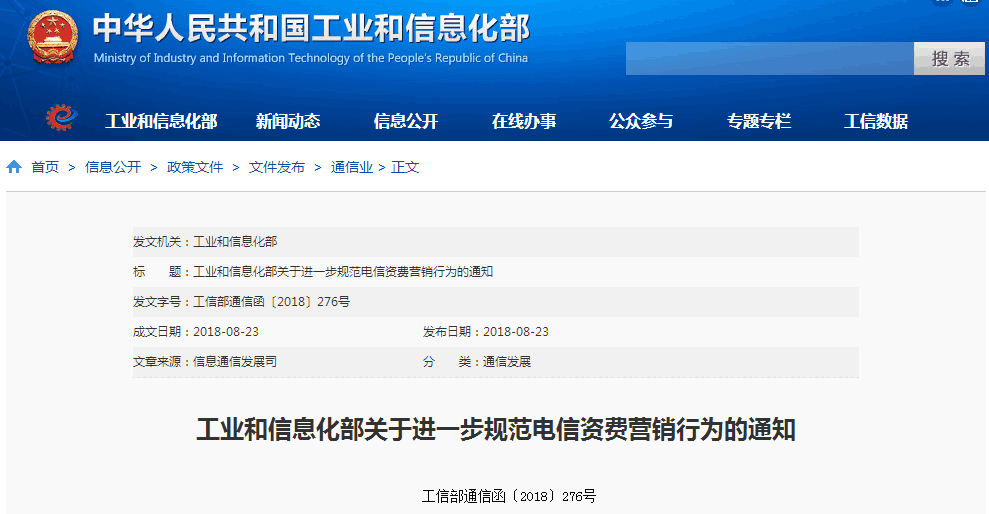Screen dimensions: 989x514
Task: Click the blue home icon in breadcrumb
Action: click(x=14, y=167)
